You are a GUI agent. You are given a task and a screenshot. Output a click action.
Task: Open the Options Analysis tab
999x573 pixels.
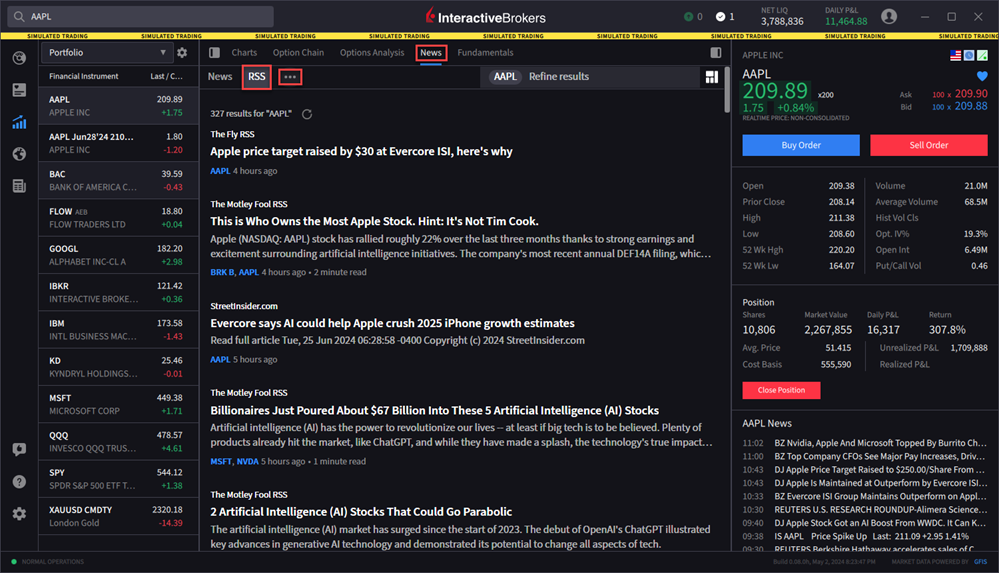point(372,52)
